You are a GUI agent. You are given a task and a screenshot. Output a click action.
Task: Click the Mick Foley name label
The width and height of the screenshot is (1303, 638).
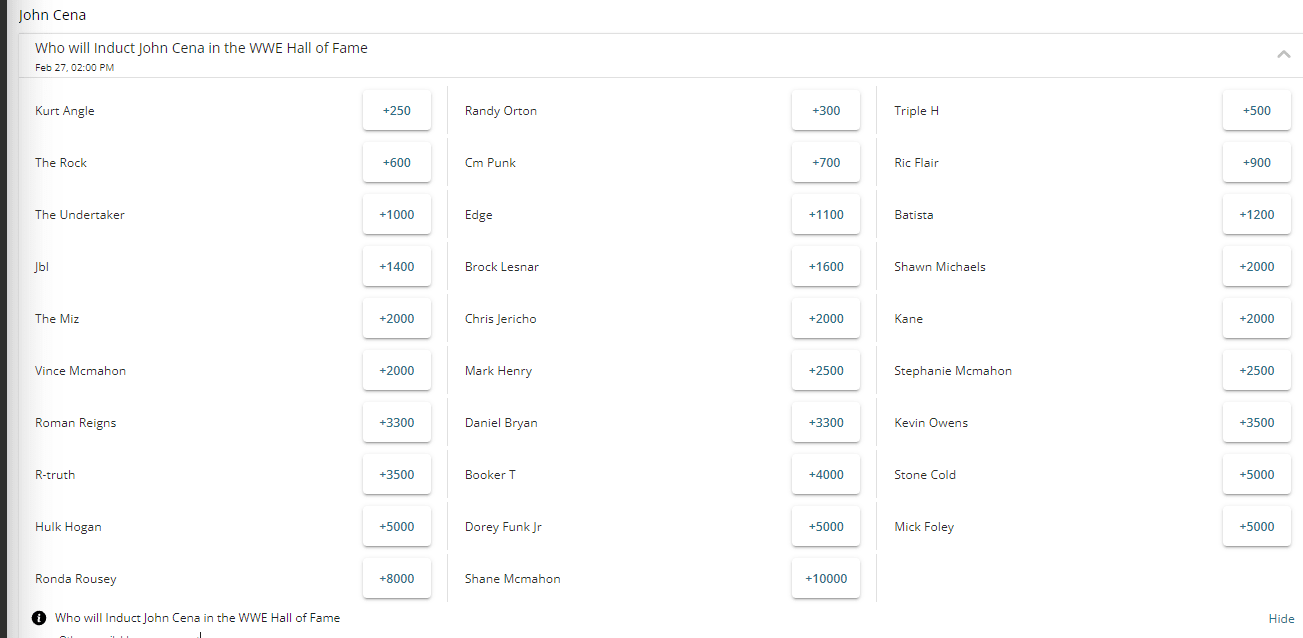click(924, 527)
